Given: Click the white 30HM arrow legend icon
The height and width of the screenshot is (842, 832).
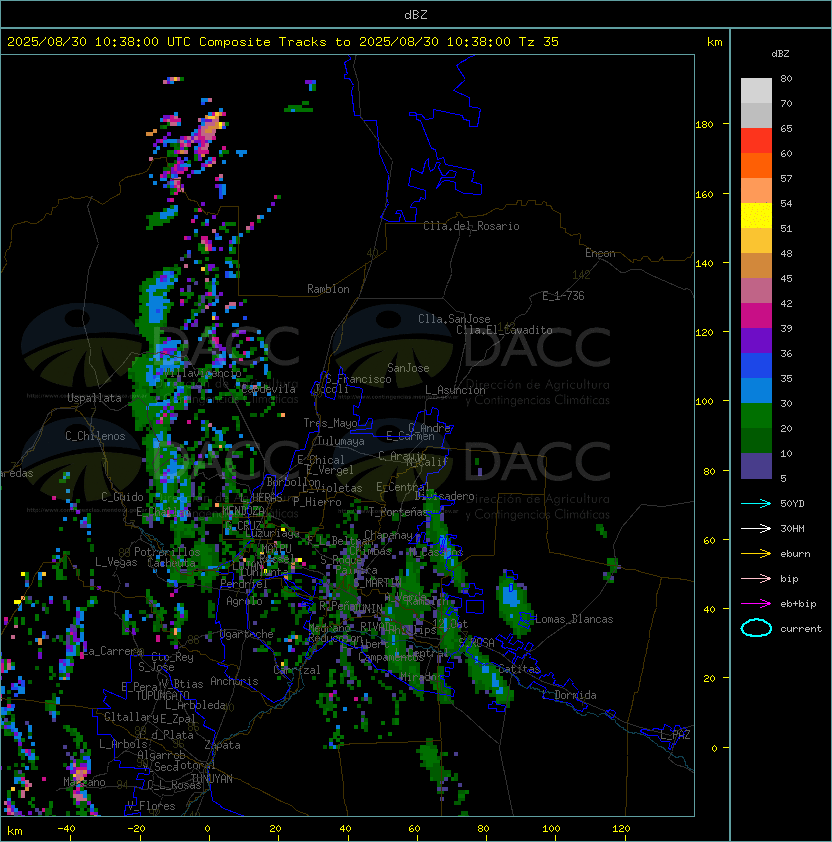Looking at the screenshot, I should [756, 528].
